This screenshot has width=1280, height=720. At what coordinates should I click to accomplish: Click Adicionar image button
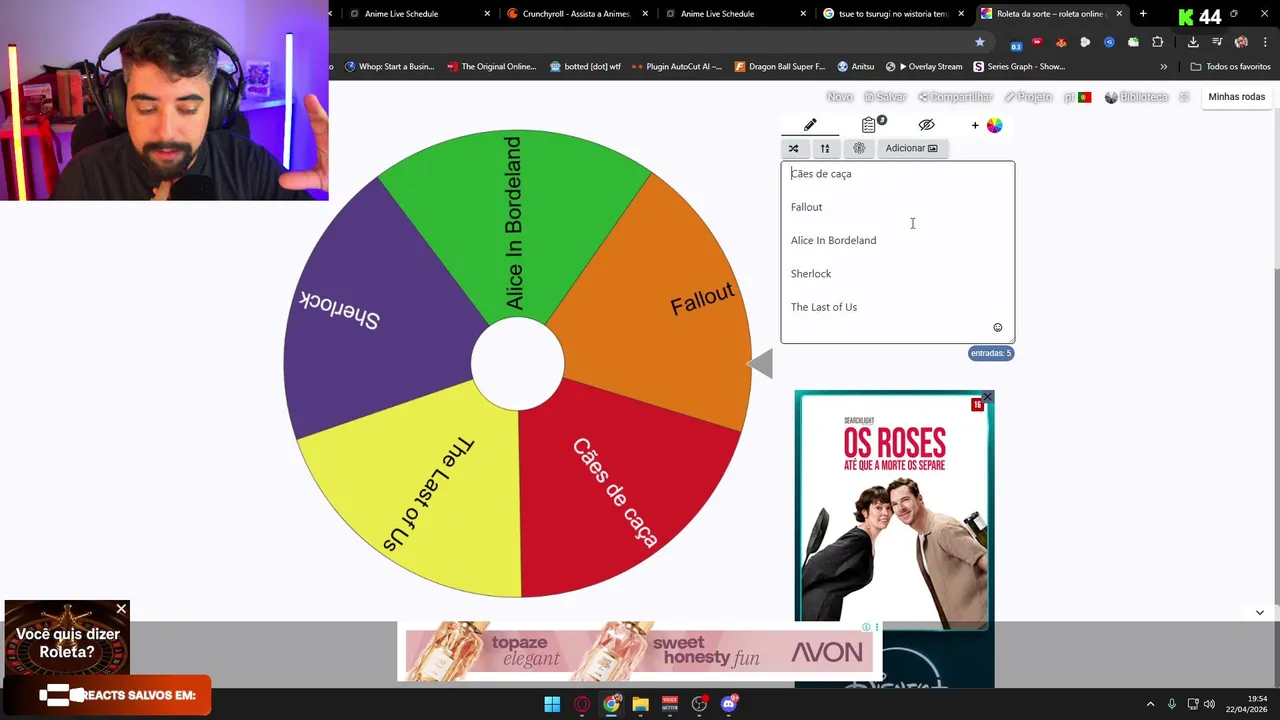pyautogui.click(x=911, y=148)
